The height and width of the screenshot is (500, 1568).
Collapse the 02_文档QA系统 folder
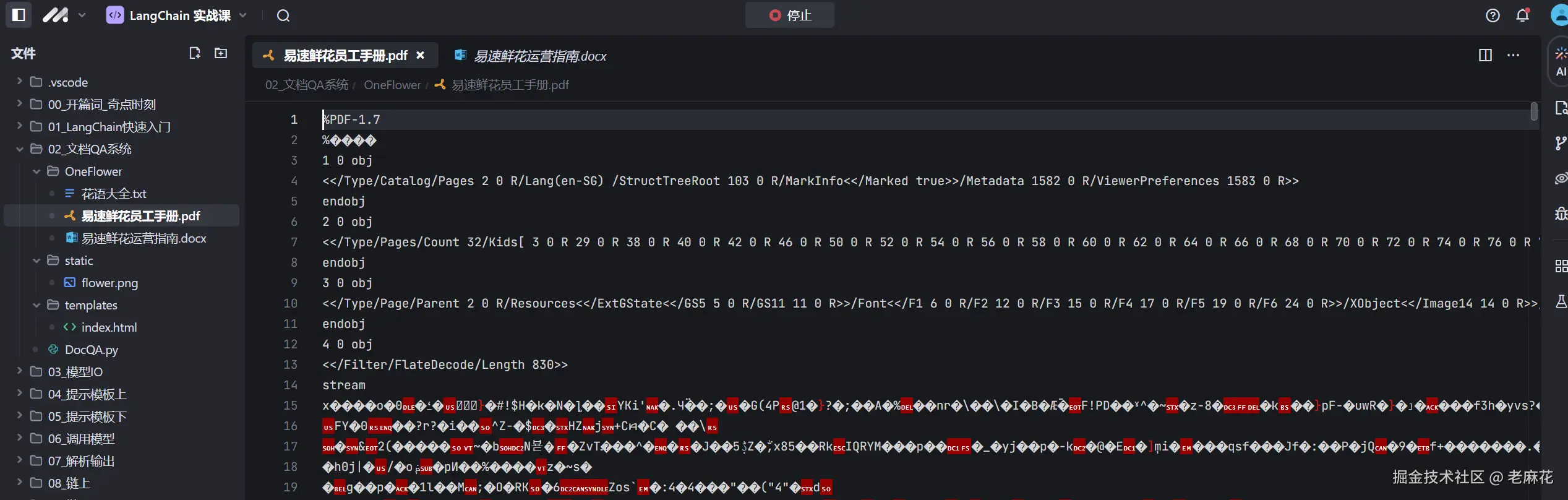[x=20, y=149]
